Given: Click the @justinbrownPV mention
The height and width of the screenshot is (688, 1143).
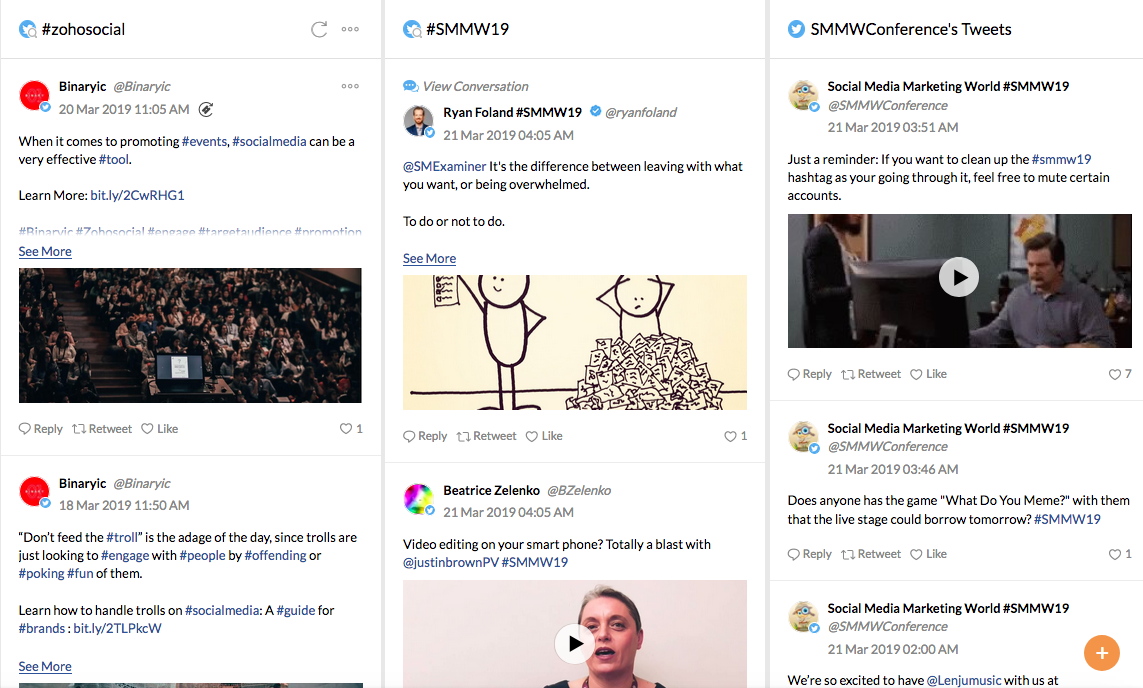Looking at the screenshot, I should [449, 562].
